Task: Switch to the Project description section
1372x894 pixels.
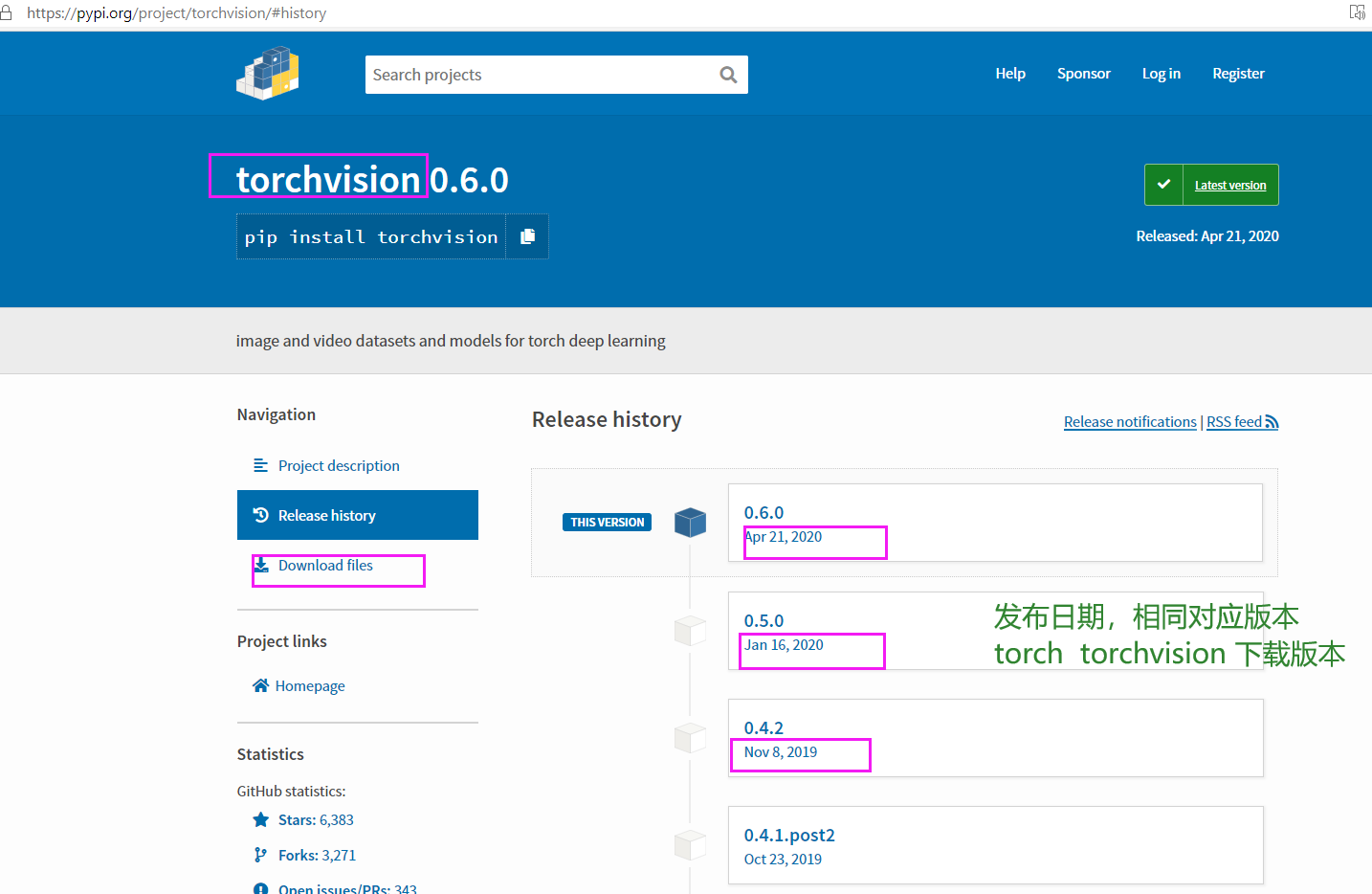Action: pyautogui.click(x=339, y=465)
